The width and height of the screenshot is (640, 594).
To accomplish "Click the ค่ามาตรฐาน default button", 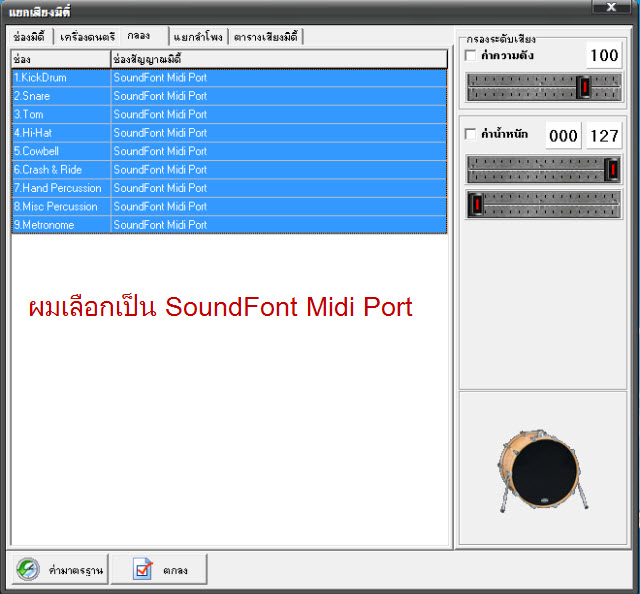I will click(x=60, y=569).
